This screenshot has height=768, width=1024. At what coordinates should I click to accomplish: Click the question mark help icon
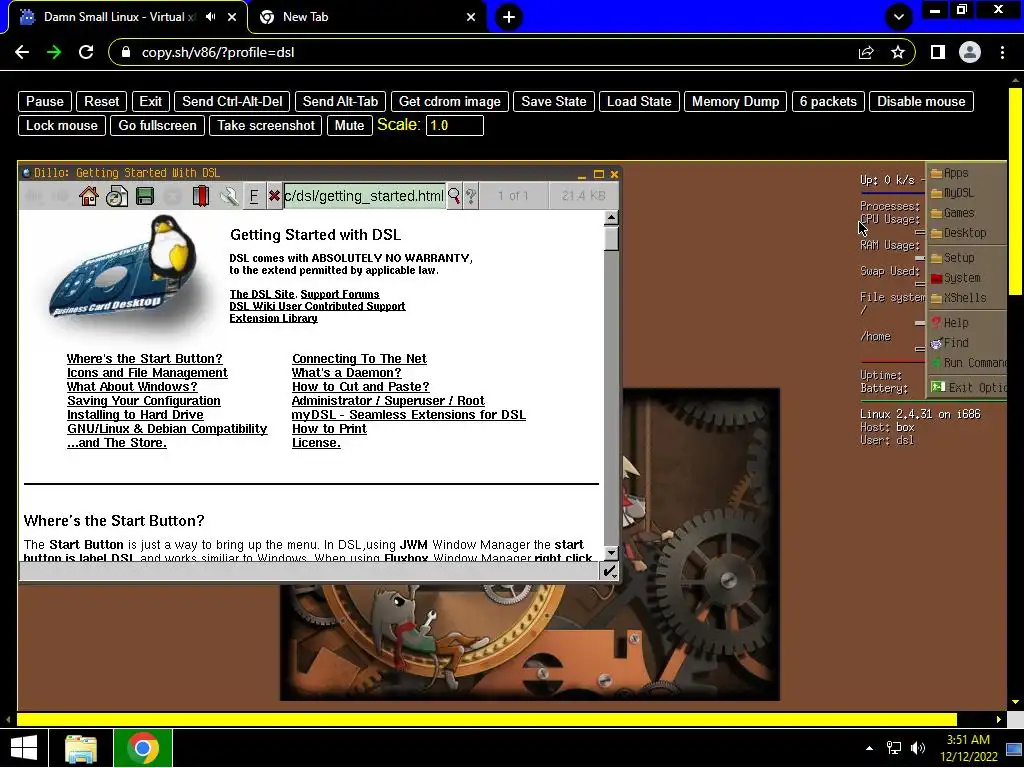coord(470,196)
